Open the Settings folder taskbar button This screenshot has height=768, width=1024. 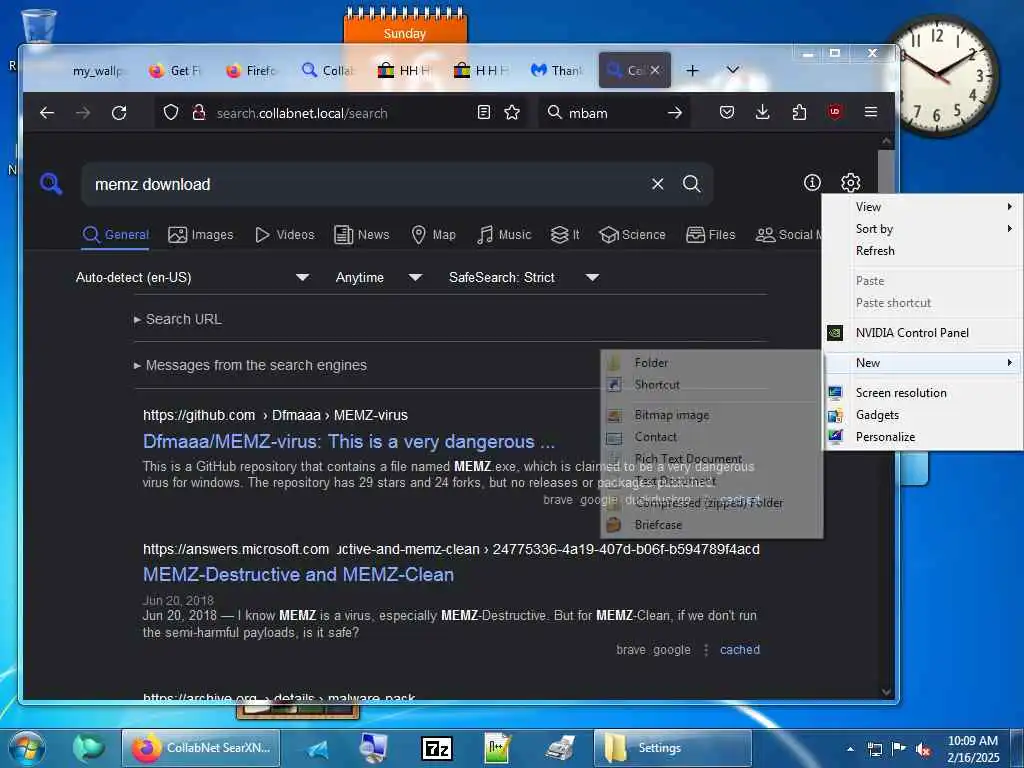673,748
